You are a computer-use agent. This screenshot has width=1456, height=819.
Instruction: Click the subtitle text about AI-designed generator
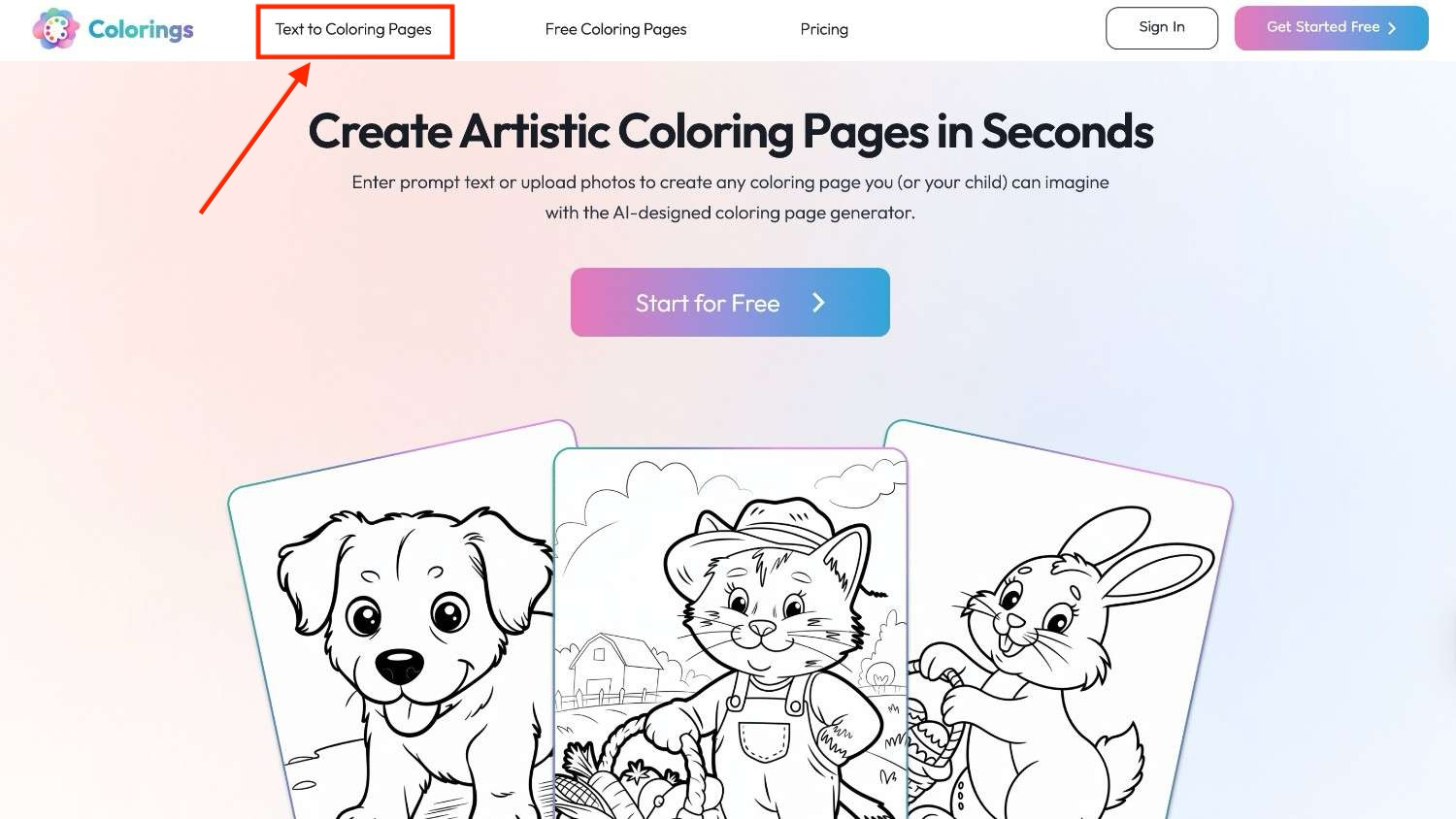tap(731, 197)
